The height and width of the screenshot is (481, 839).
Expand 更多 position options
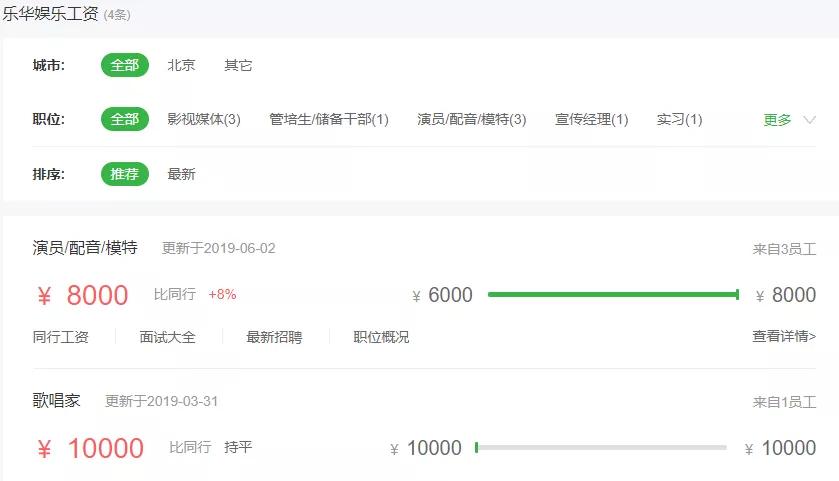tap(777, 119)
